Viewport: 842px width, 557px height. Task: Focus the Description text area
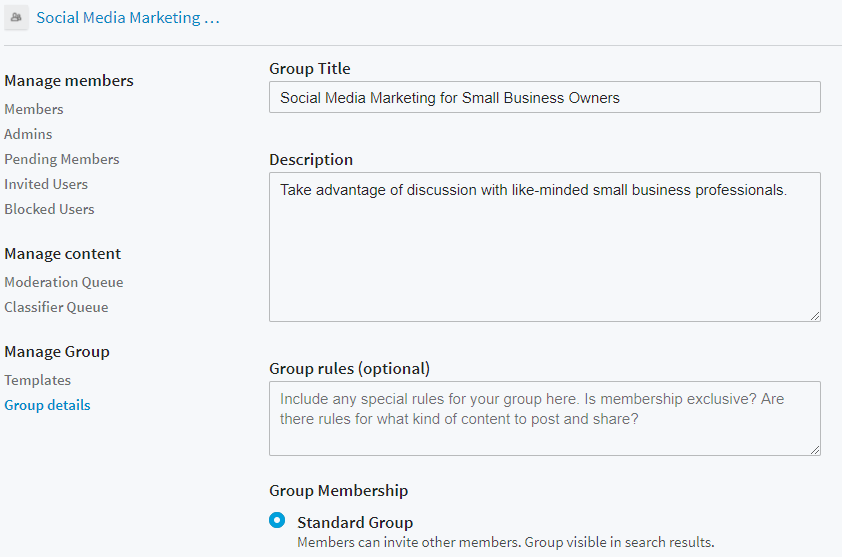[544, 247]
